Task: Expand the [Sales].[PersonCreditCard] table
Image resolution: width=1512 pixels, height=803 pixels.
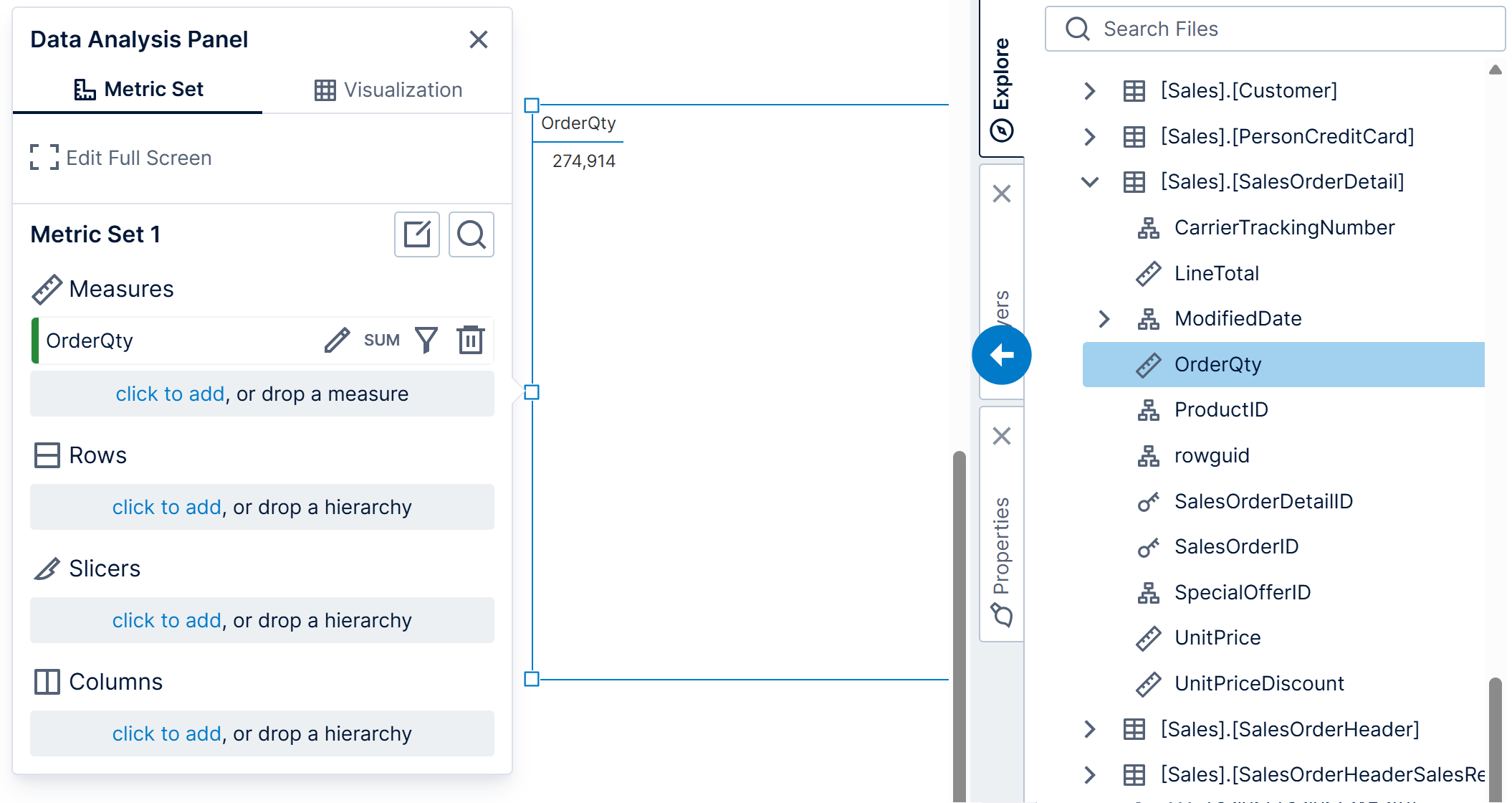Action: click(x=1090, y=136)
